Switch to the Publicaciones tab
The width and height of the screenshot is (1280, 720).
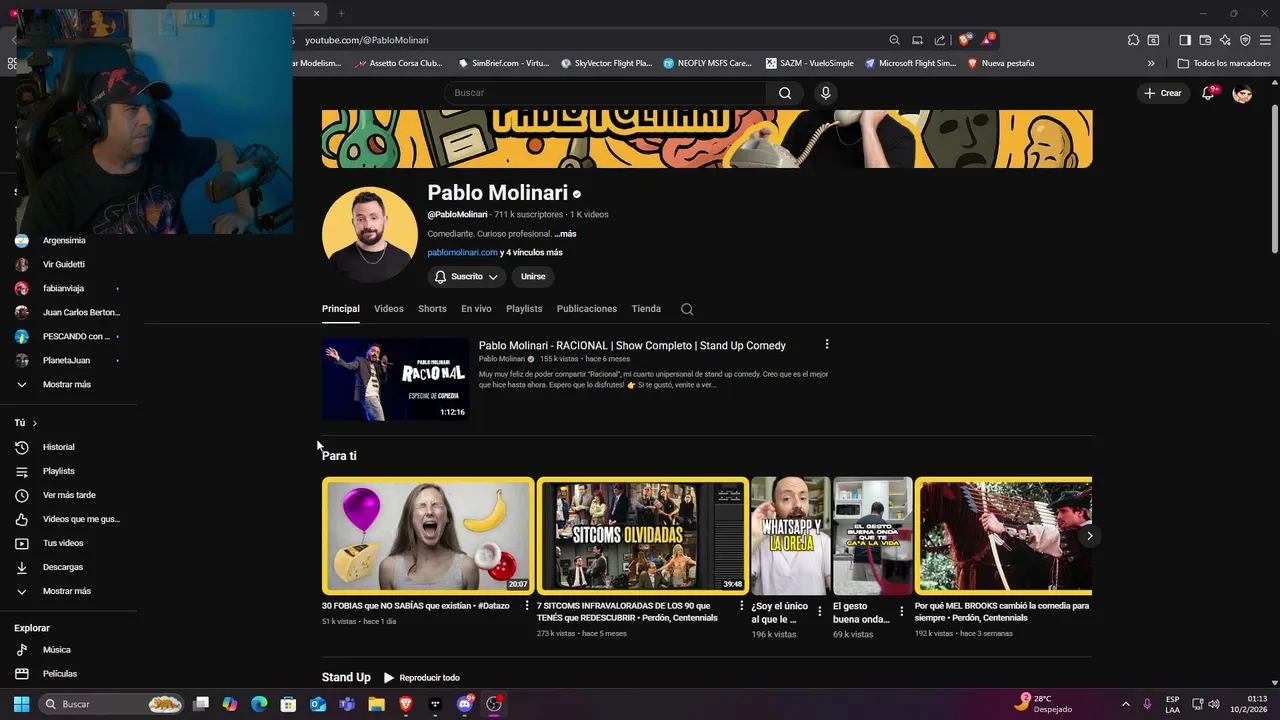tap(587, 309)
